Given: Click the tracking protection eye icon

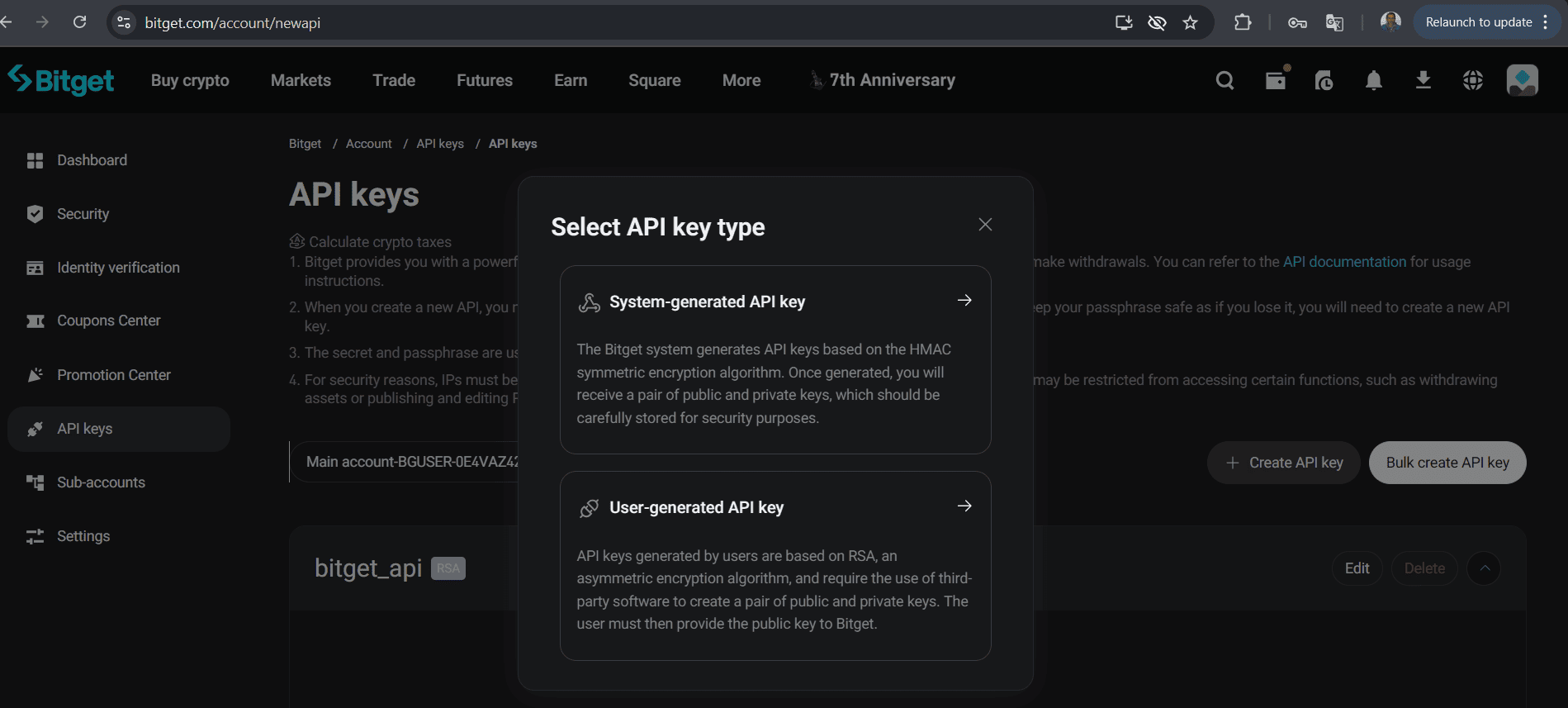Looking at the screenshot, I should click(x=1157, y=22).
